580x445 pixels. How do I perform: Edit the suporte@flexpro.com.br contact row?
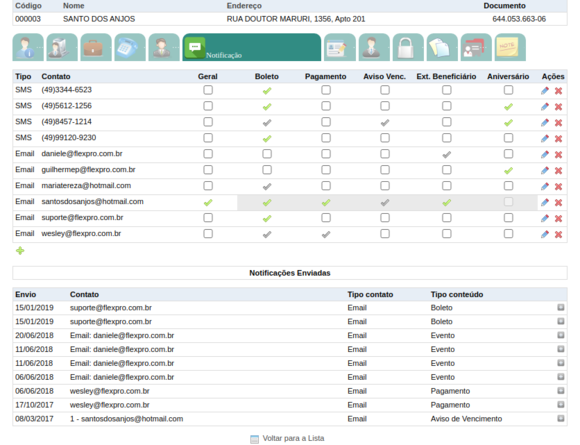[x=544, y=218]
